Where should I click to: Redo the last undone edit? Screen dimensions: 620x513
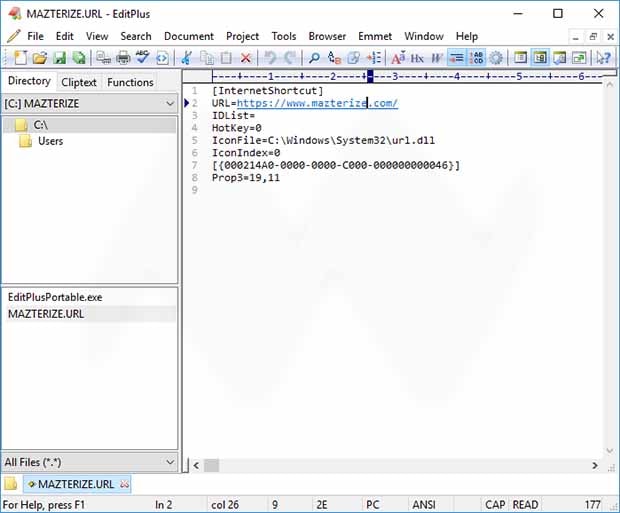(x=290, y=58)
